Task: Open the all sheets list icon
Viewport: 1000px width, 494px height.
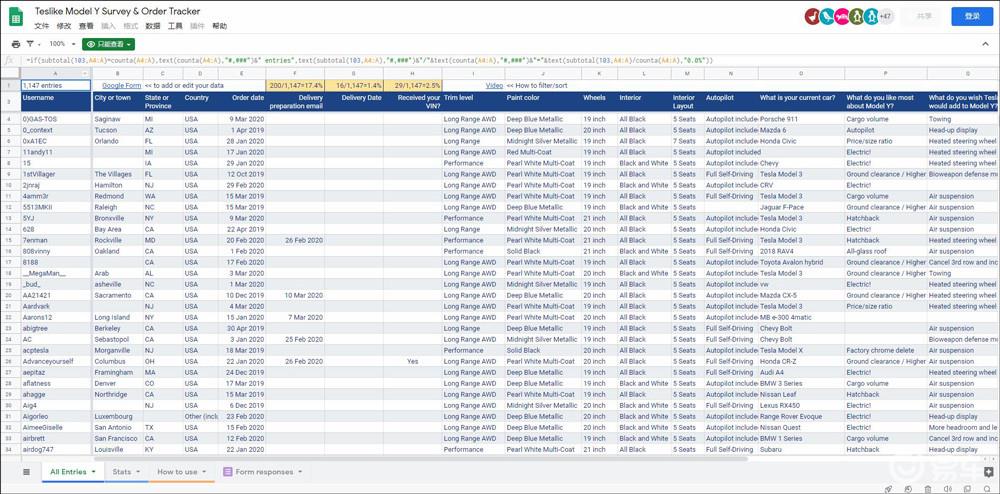Action: click(x=26, y=472)
